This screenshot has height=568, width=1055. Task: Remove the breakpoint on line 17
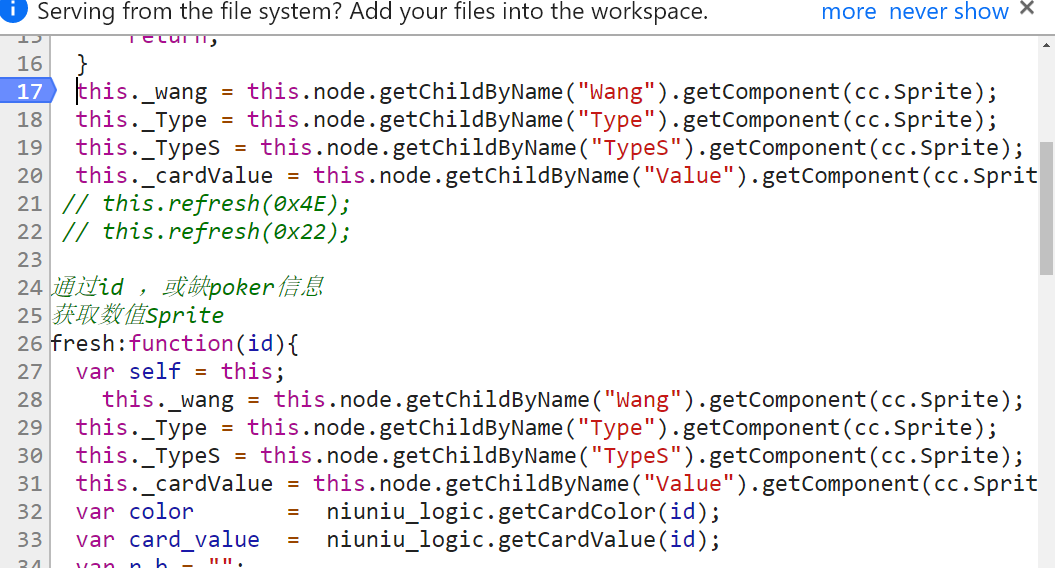pyautogui.click(x=30, y=91)
